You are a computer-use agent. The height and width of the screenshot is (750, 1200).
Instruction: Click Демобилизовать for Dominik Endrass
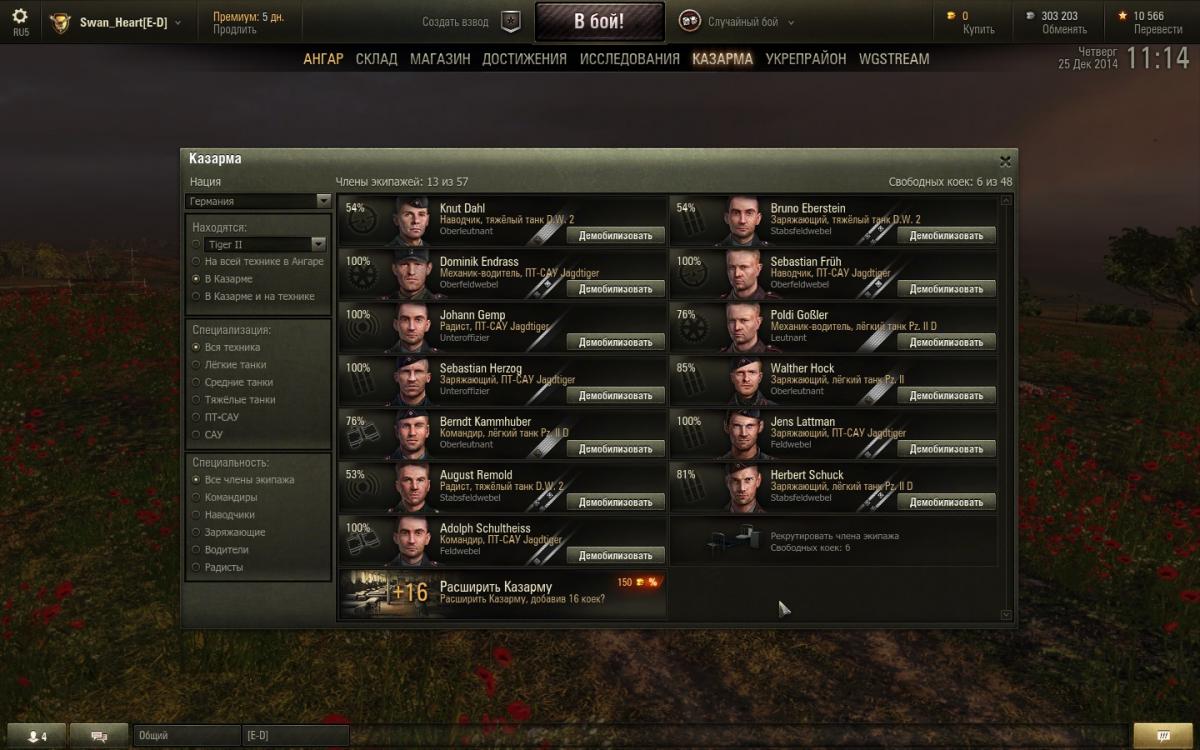[x=616, y=289]
